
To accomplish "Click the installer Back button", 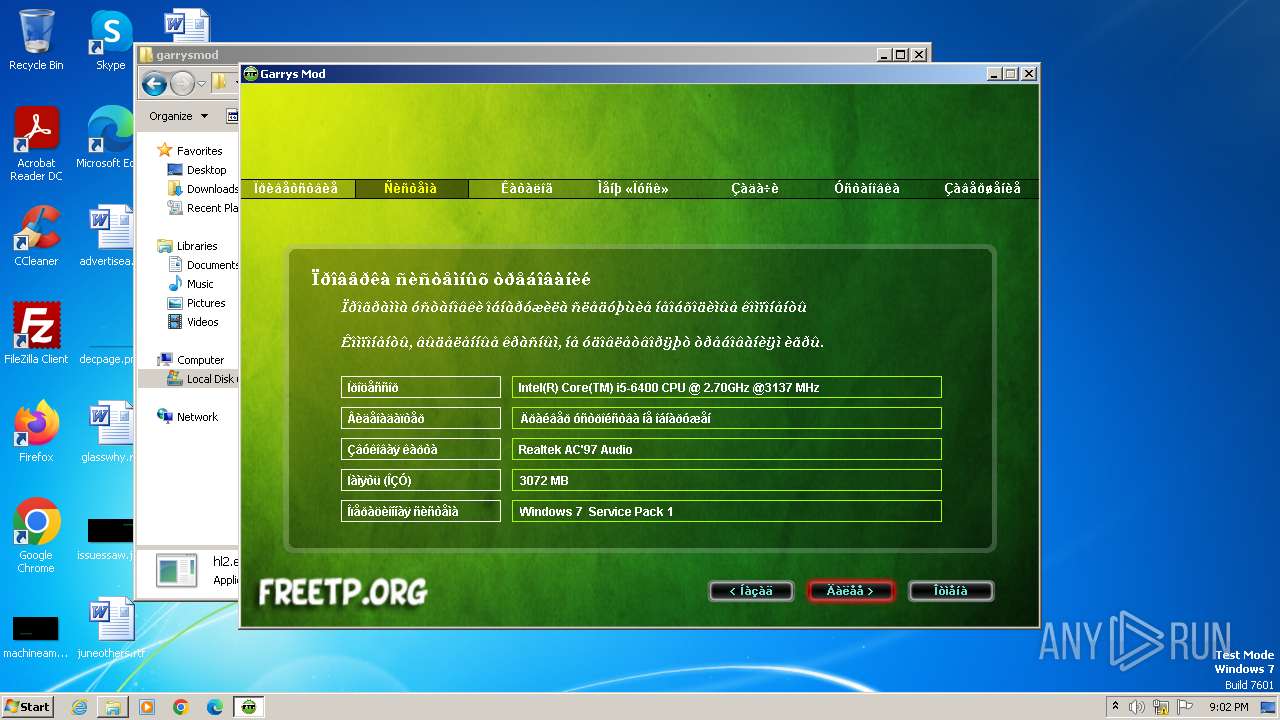I will click(751, 591).
